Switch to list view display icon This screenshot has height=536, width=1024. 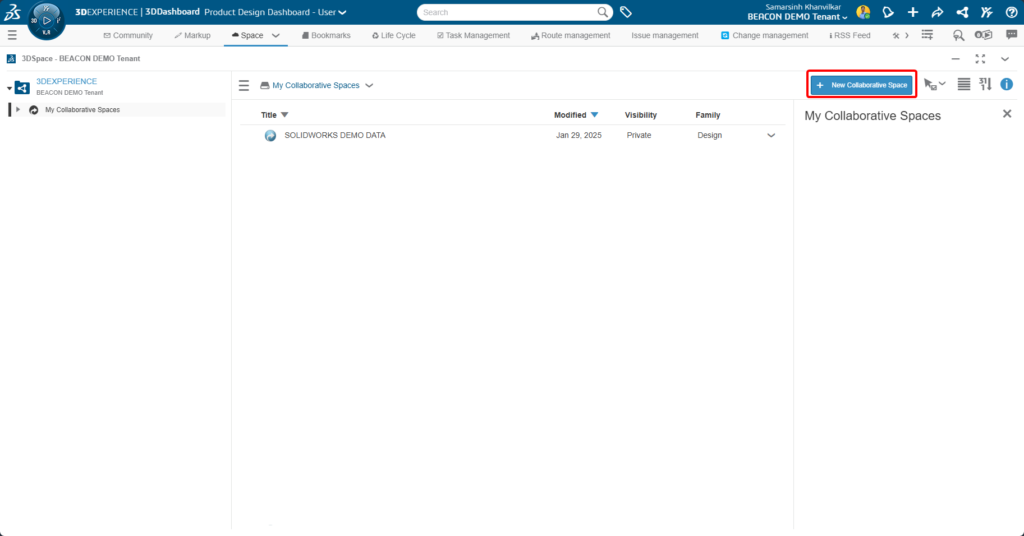point(964,84)
